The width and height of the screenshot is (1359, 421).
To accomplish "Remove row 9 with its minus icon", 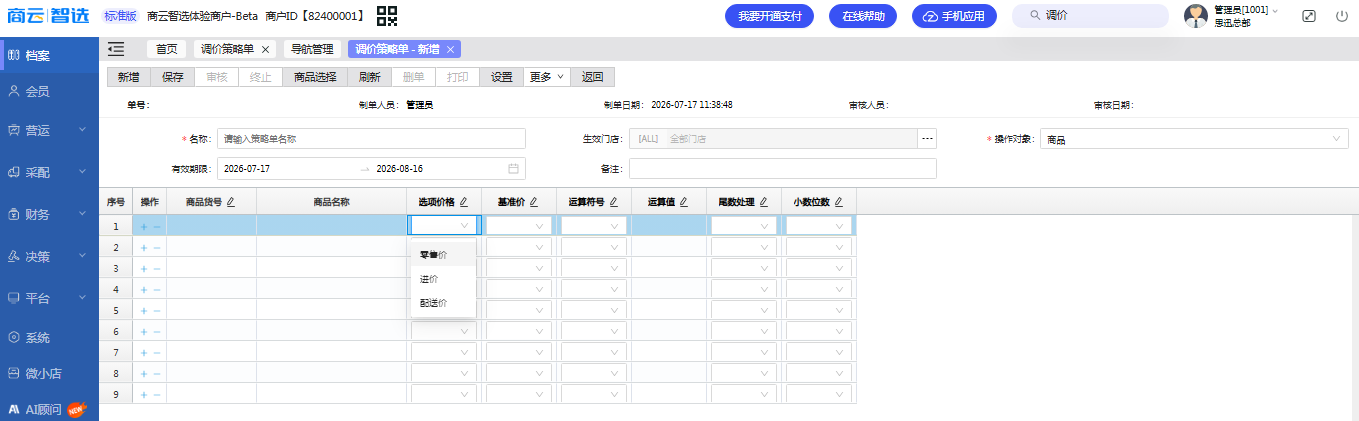I will click(156, 394).
